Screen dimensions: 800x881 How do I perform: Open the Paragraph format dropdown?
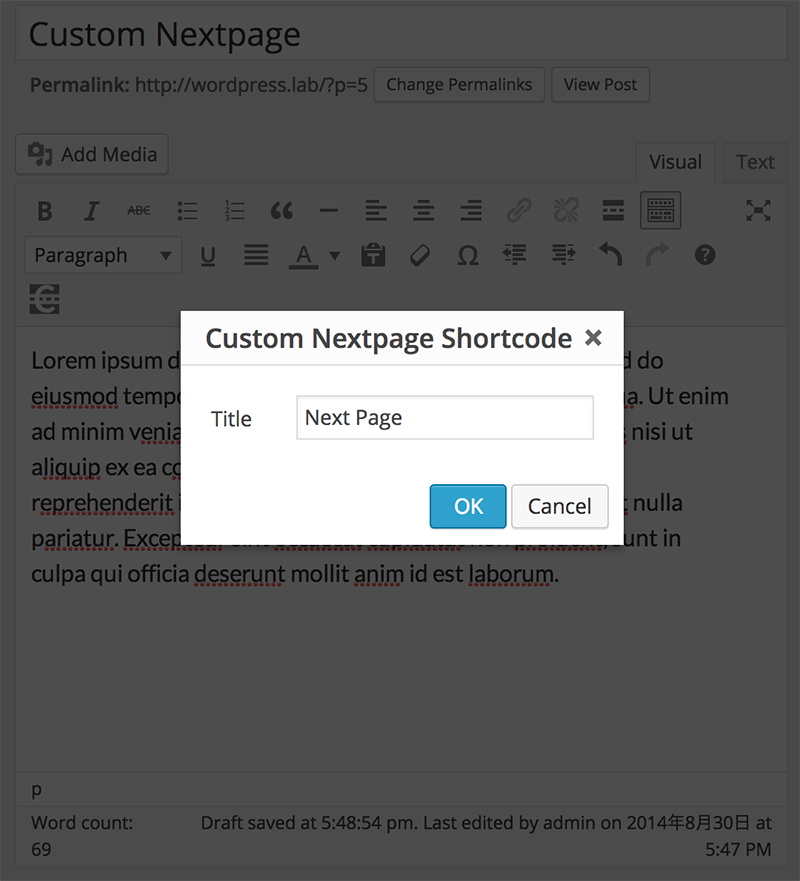[102, 256]
